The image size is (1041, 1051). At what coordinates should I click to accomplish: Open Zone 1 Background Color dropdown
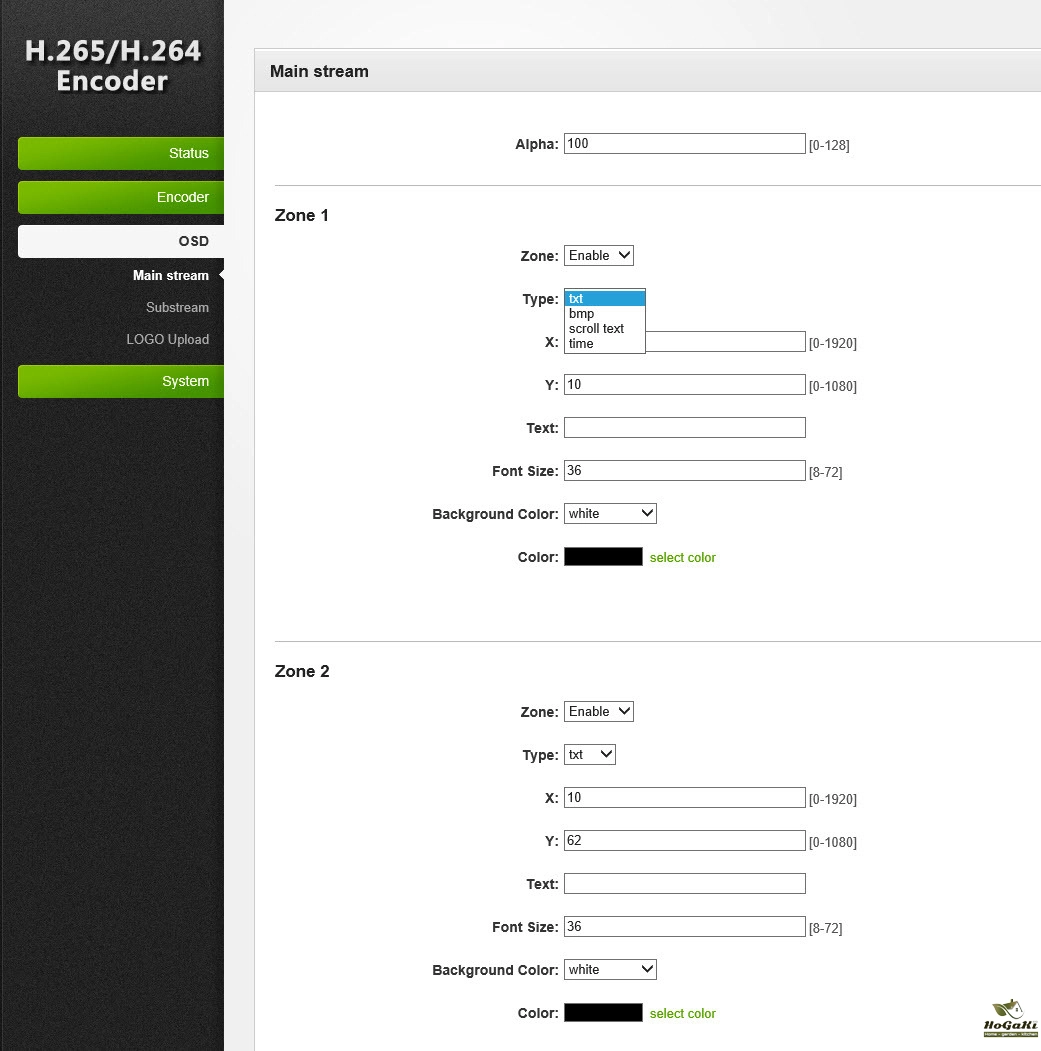point(609,513)
